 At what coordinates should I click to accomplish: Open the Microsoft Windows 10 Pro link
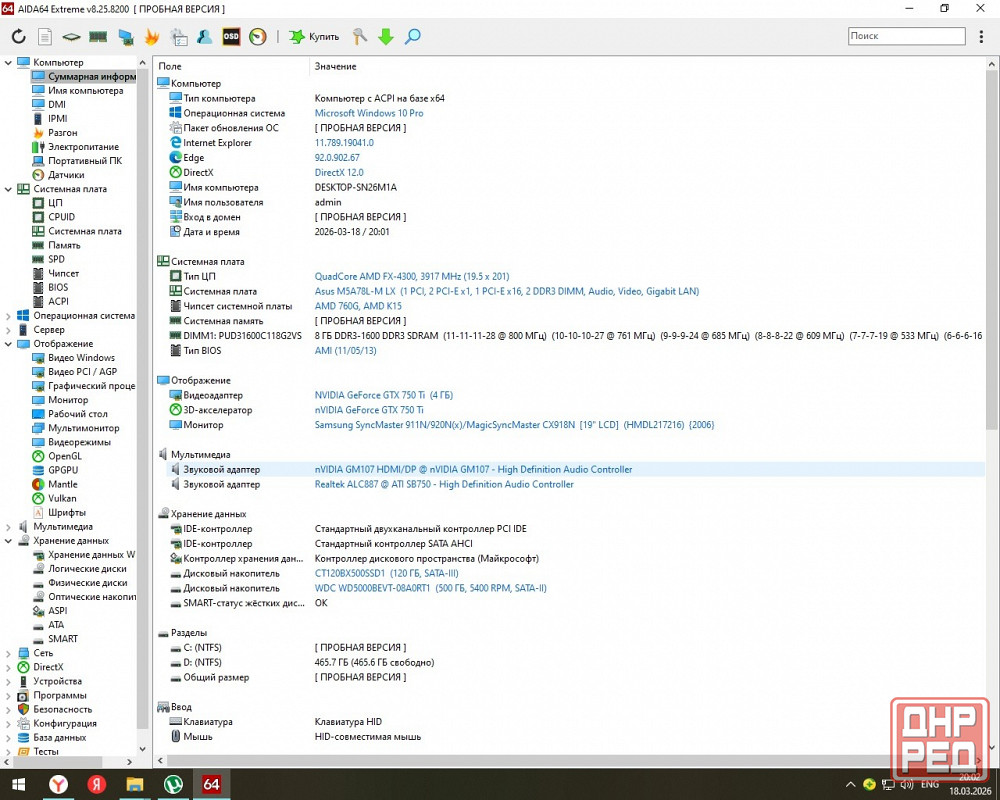coord(369,113)
